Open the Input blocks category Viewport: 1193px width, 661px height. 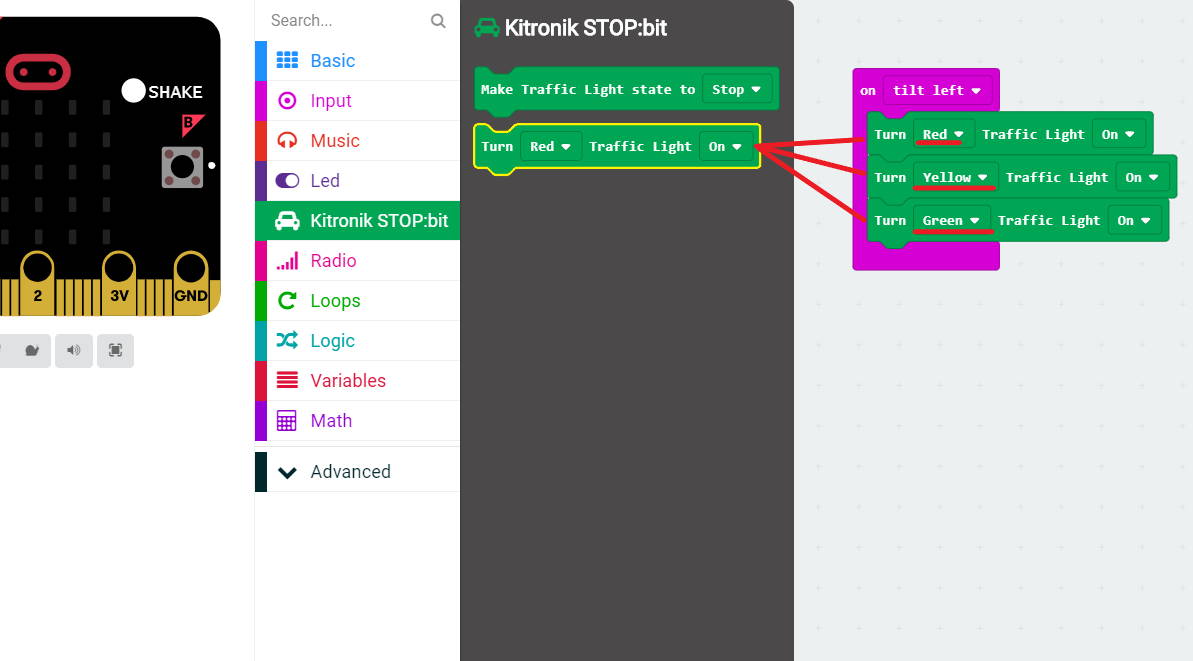click(x=358, y=100)
